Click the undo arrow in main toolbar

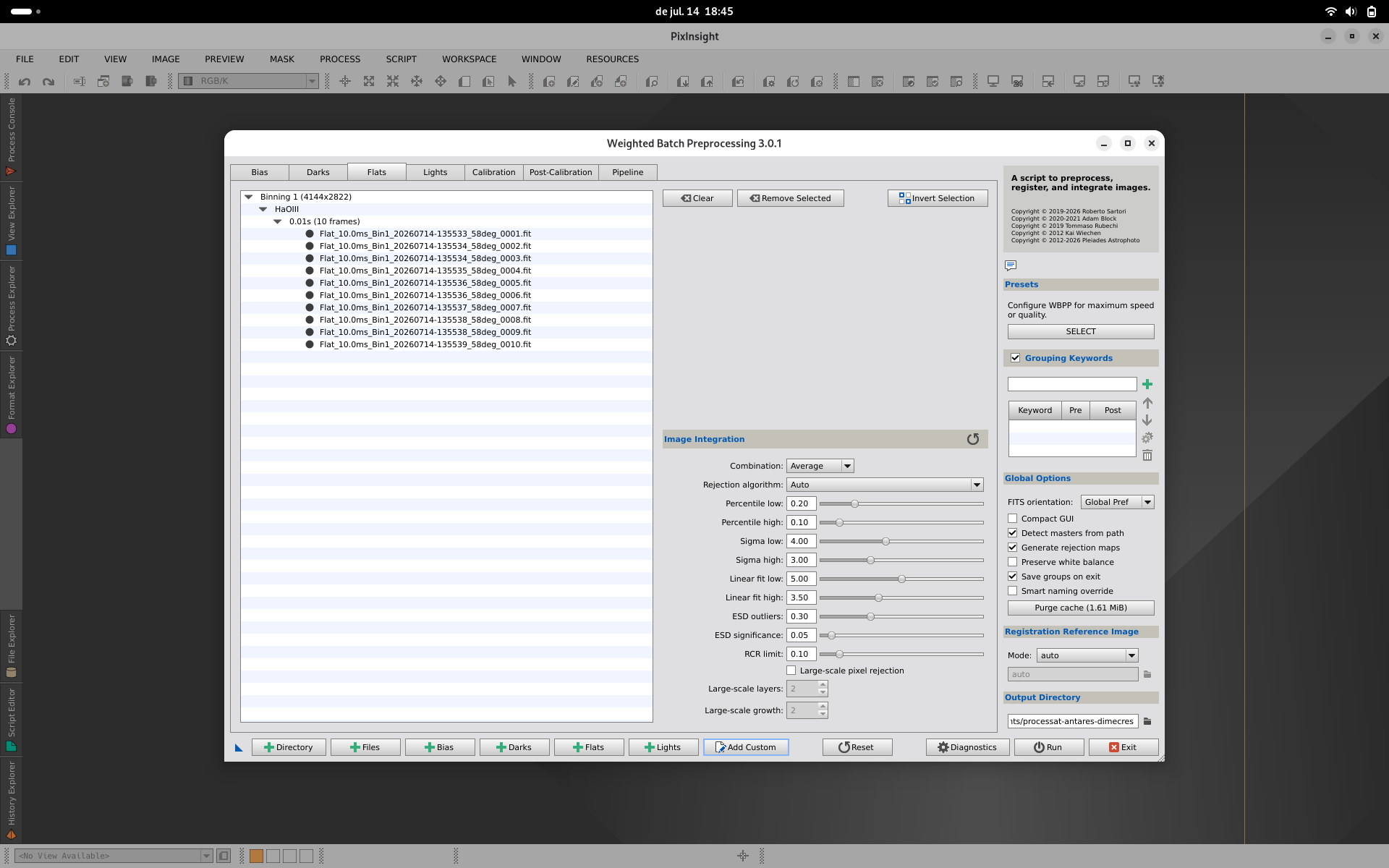point(25,82)
